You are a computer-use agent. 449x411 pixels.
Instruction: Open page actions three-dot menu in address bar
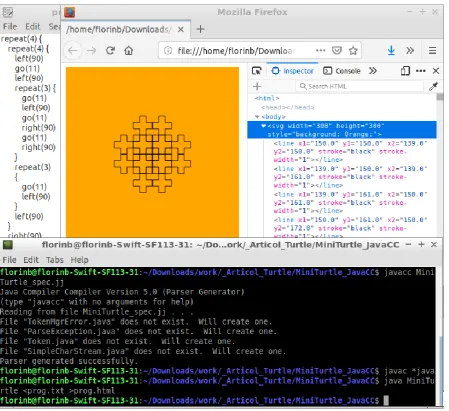tap(320, 50)
